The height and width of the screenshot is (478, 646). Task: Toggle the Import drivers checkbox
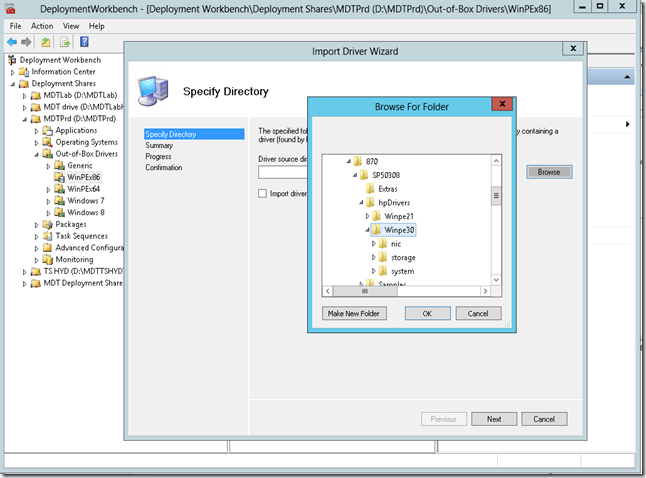[263, 193]
